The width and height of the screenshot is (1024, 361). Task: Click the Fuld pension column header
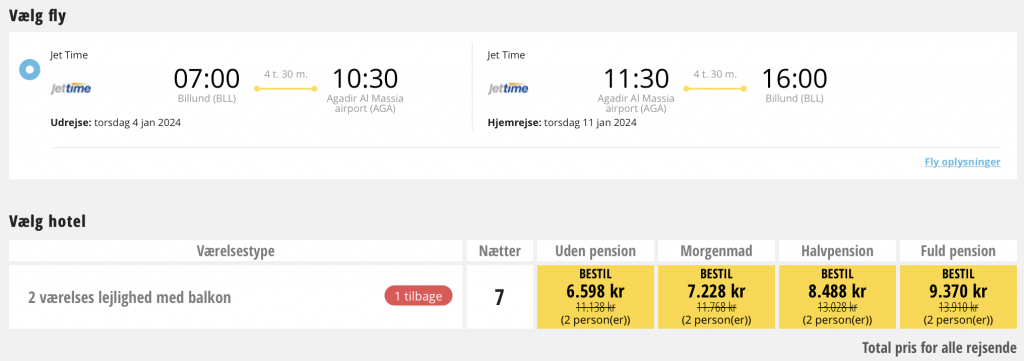(x=959, y=251)
